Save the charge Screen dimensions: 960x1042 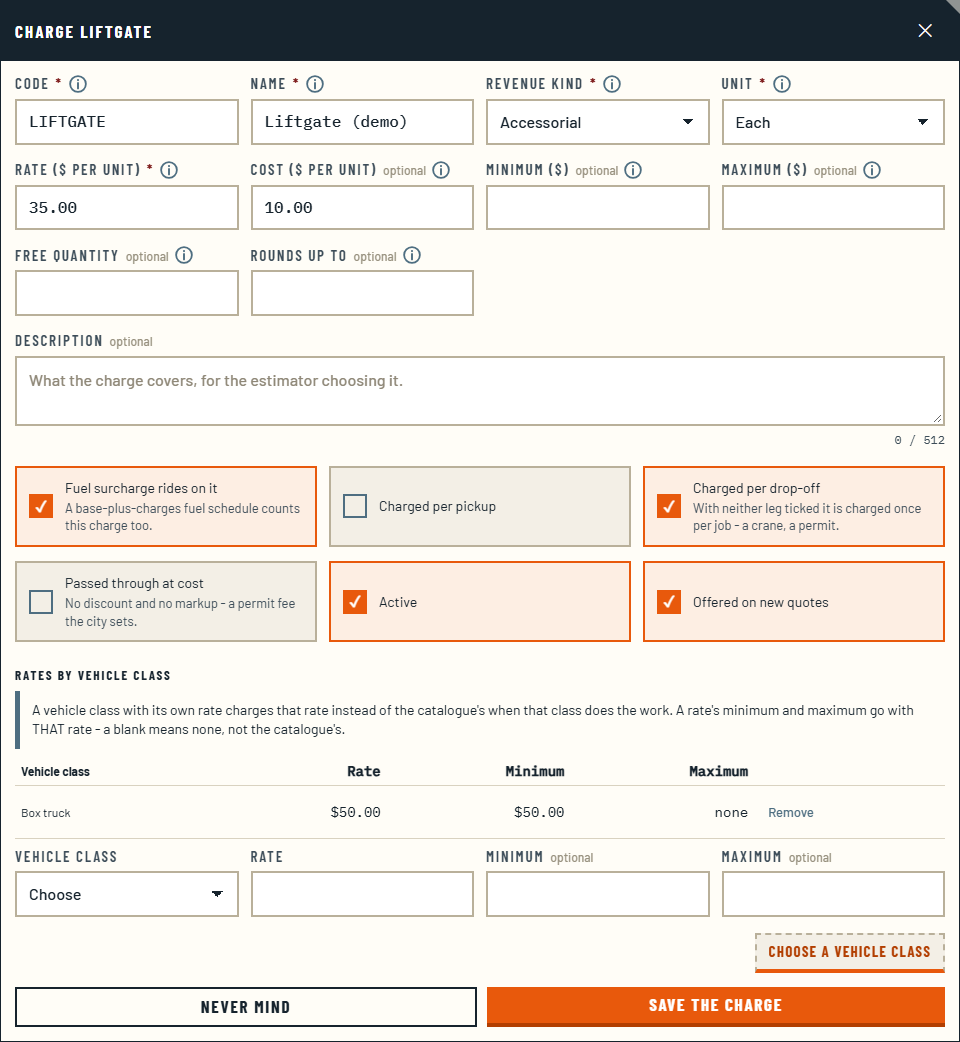tap(716, 1006)
